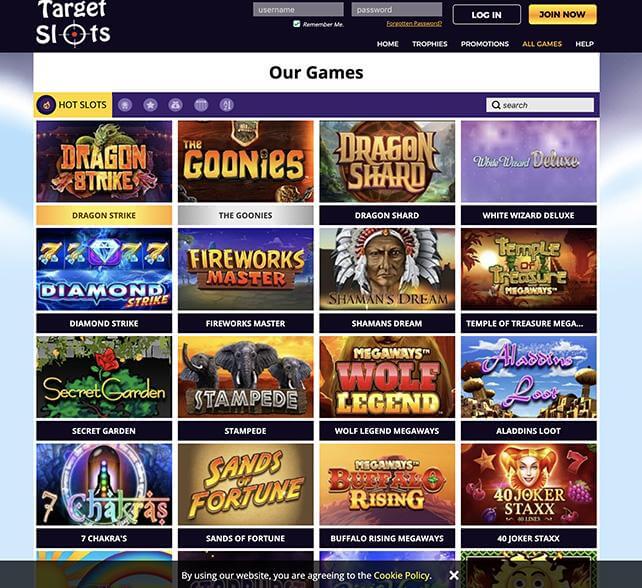Click the search magnifier icon
Image resolution: width=642 pixels, height=588 pixels.
(x=496, y=105)
